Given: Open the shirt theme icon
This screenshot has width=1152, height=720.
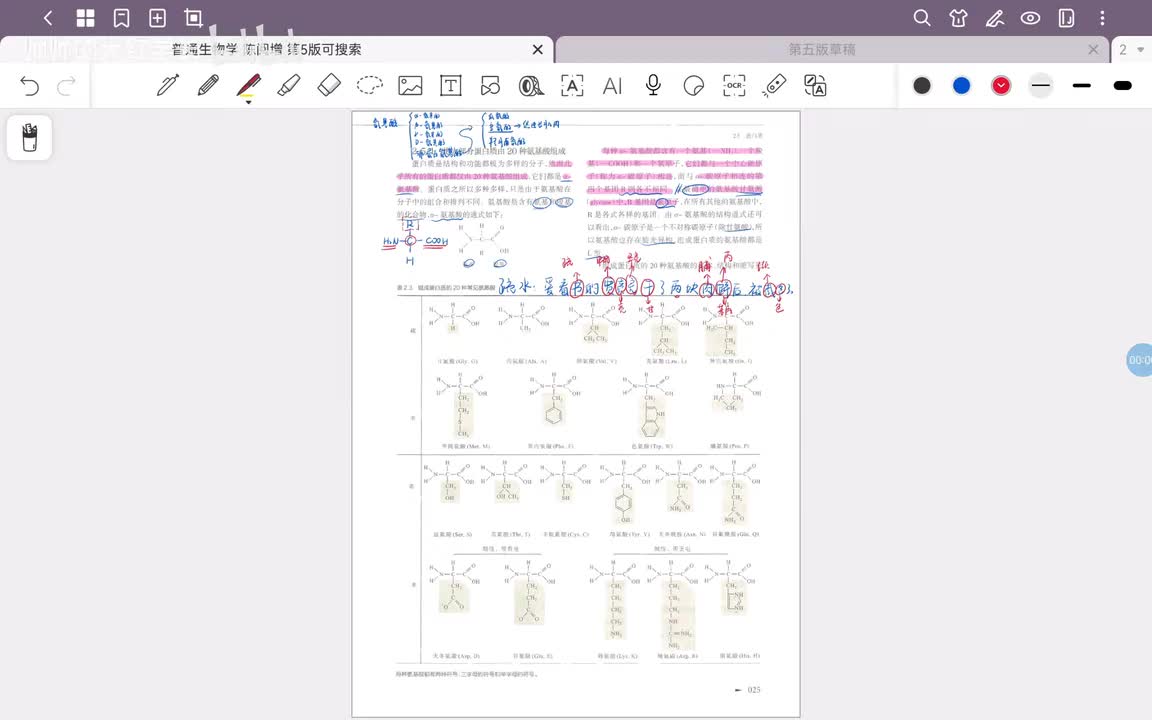Looking at the screenshot, I should click(x=958, y=18).
